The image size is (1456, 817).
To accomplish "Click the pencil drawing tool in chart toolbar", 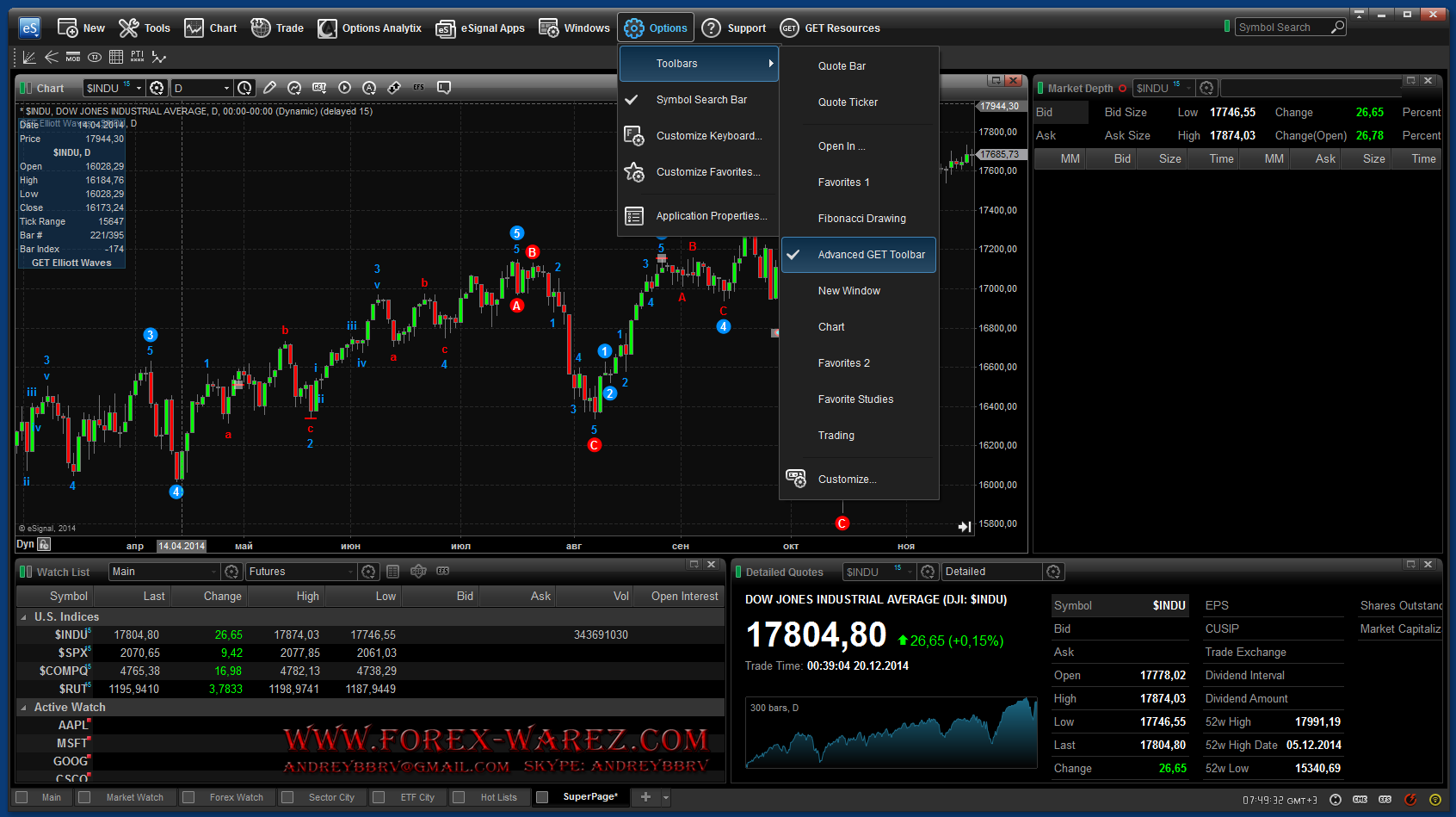I will 270,88.
